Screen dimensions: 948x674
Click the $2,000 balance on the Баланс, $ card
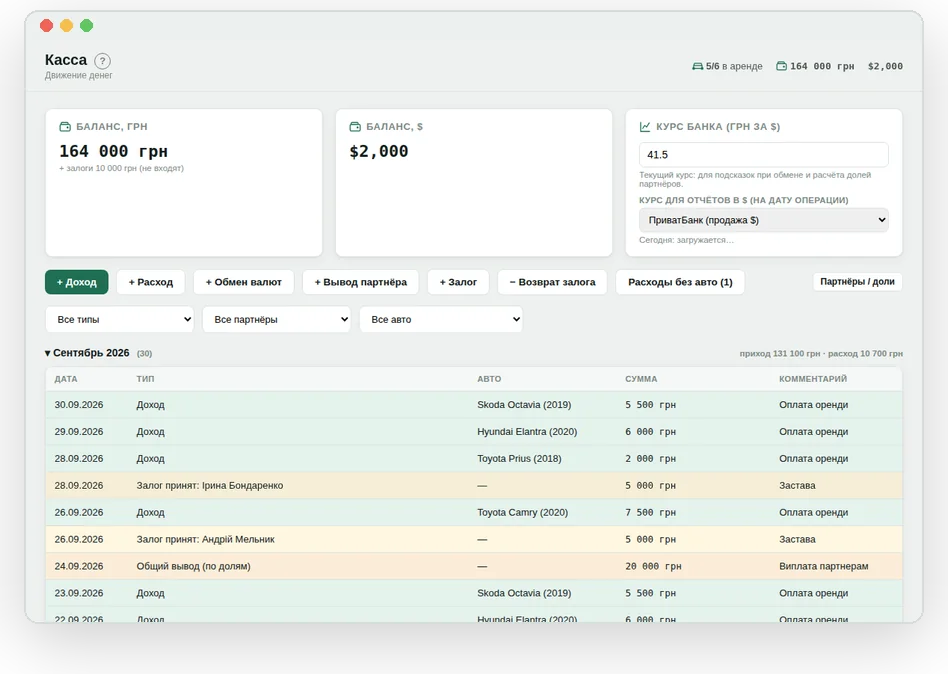tap(379, 151)
